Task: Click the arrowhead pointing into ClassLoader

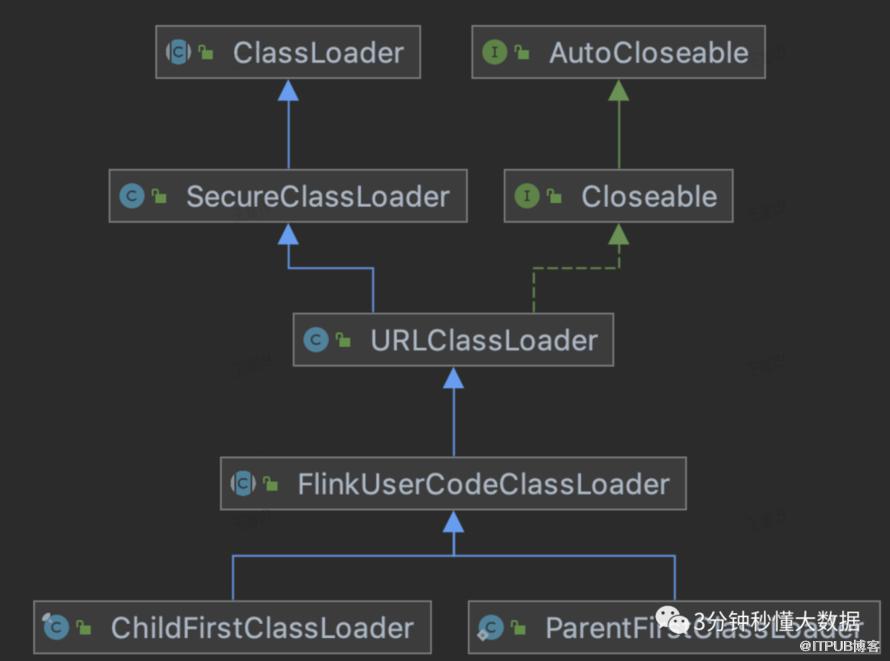Action: [x=289, y=91]
